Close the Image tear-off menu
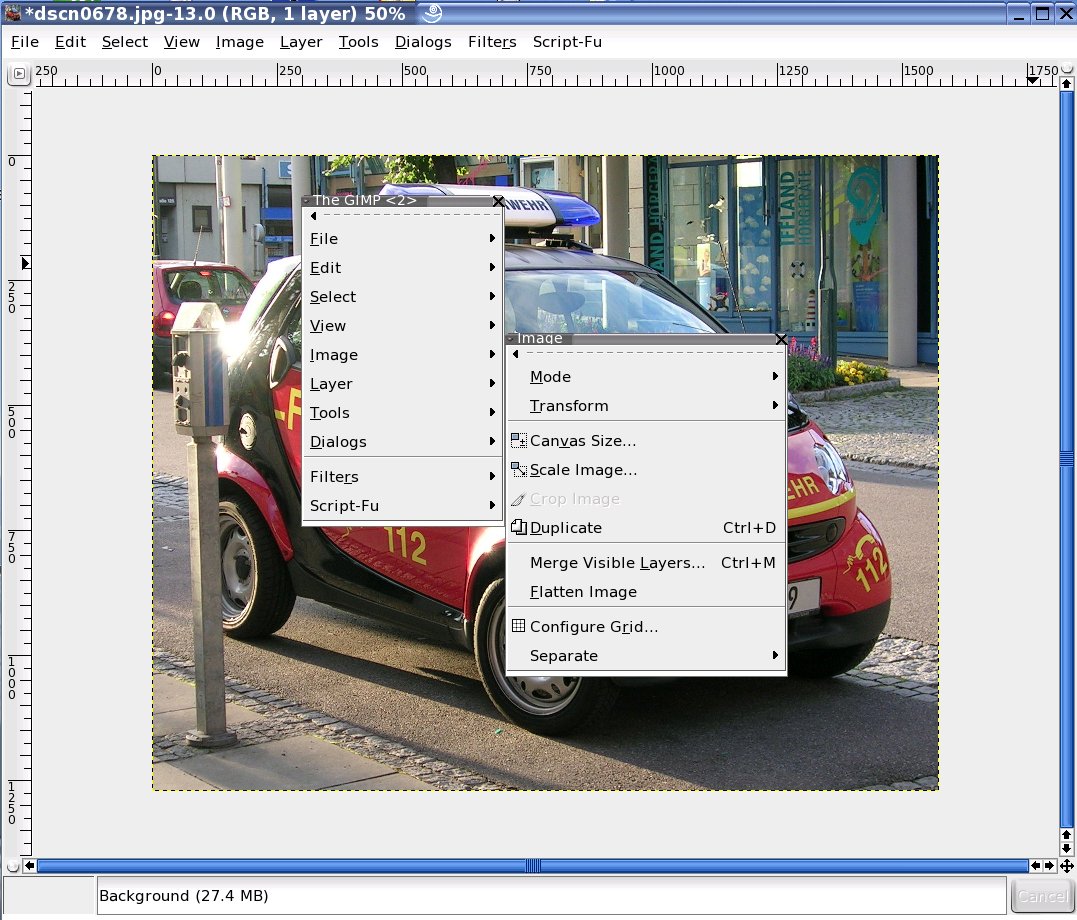This screenshot has width=1077, height=920. tap(781, 340)
